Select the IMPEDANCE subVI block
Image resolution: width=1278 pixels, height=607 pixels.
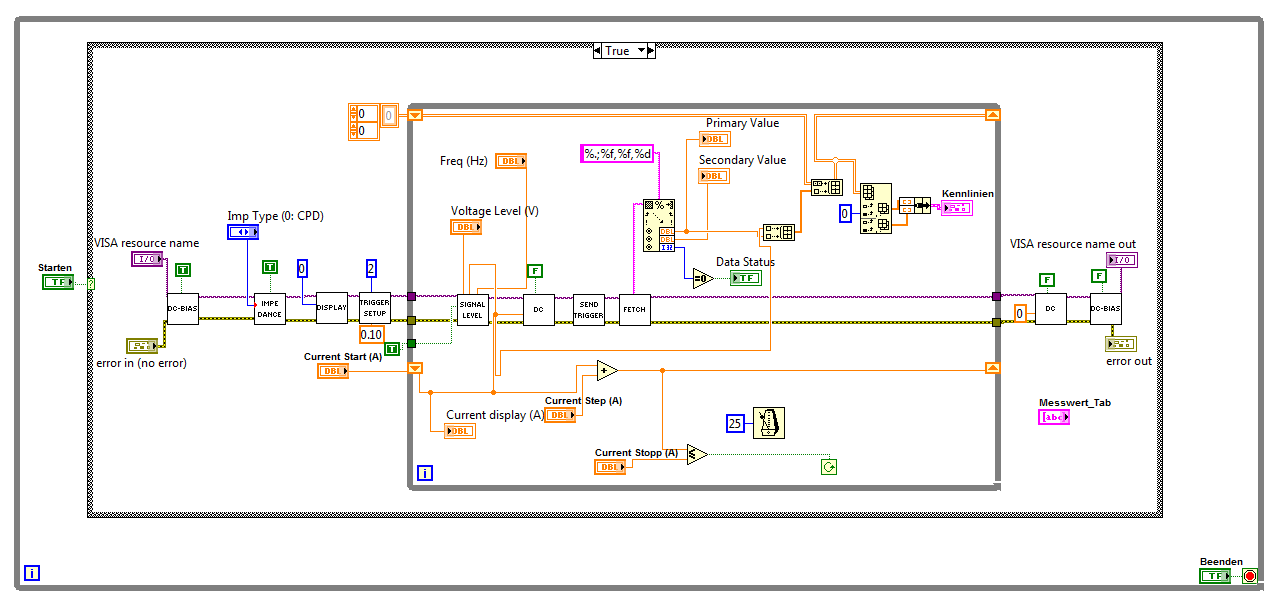pos(270,309)
